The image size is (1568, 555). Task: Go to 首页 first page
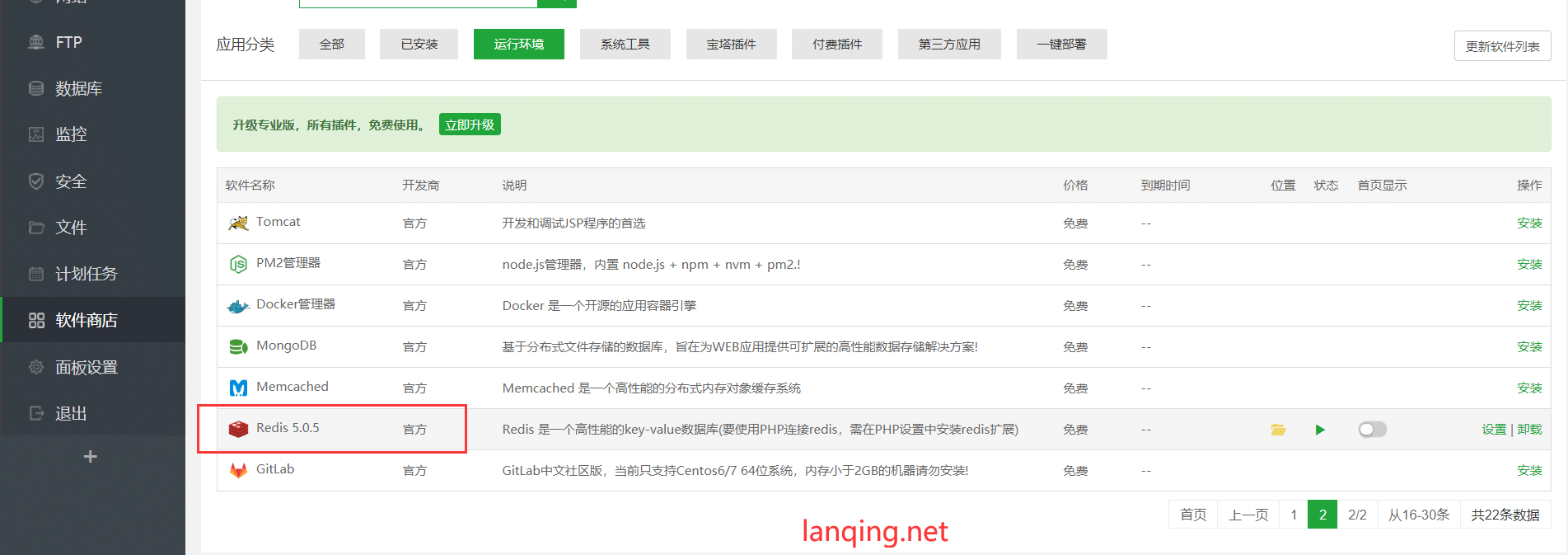1193,515
